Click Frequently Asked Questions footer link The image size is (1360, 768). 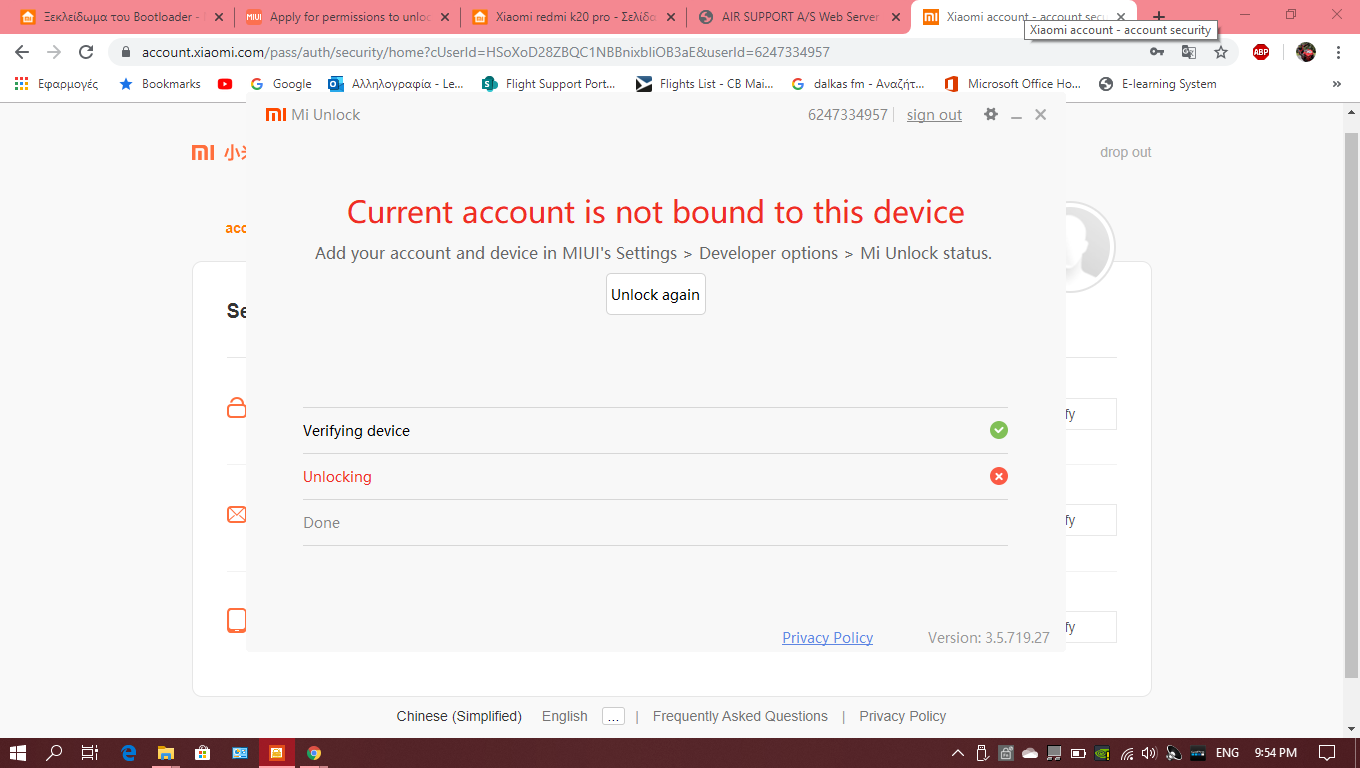(x=740, y=716)
